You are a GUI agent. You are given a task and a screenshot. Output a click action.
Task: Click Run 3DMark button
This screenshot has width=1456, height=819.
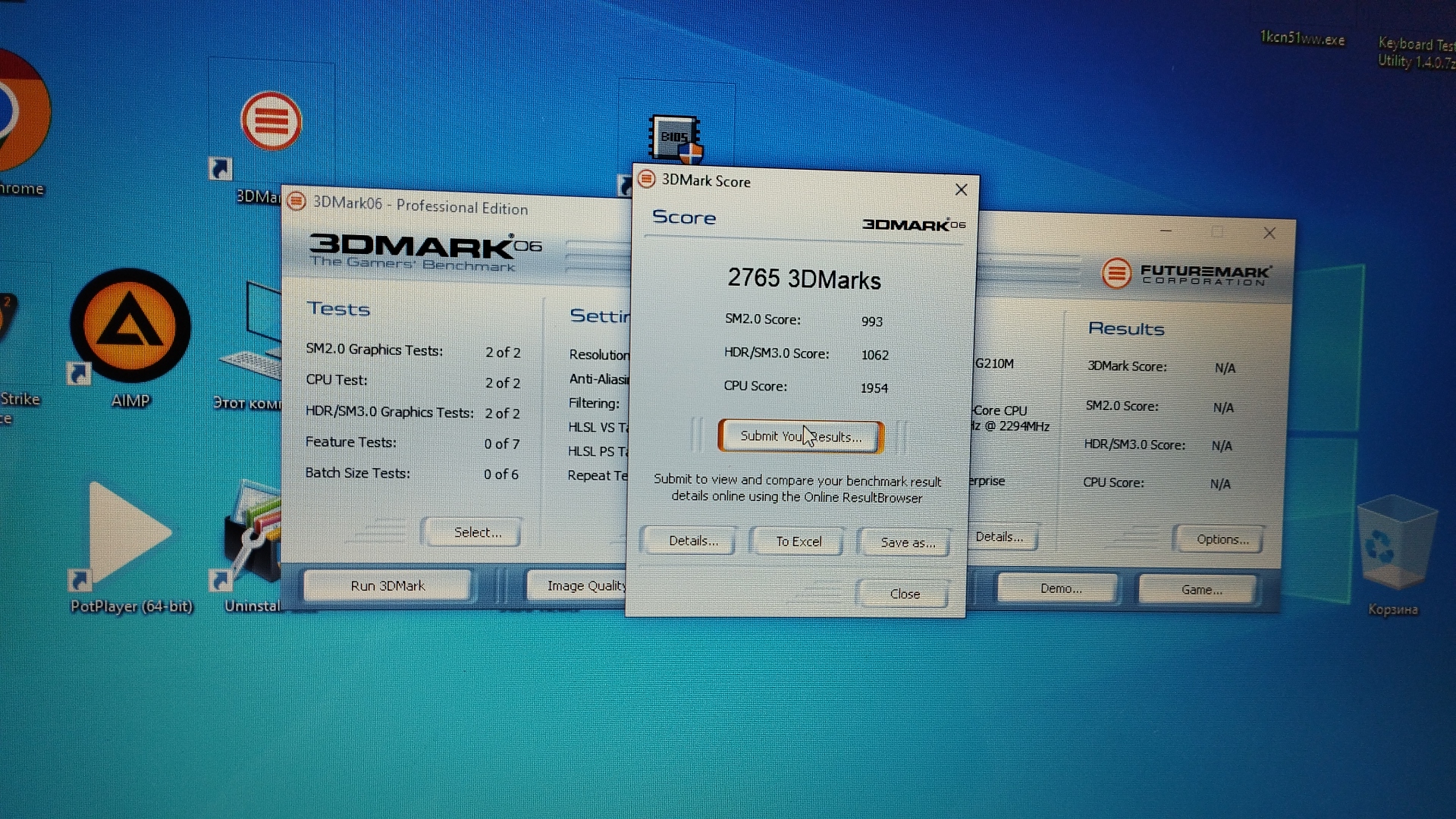click(x=387, y=585)
